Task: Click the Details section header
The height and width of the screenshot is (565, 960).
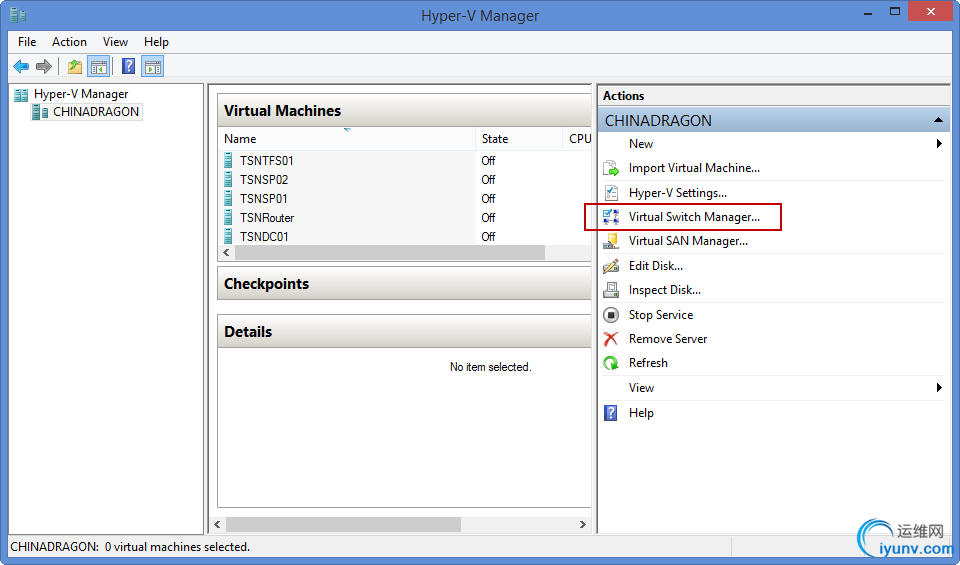Action: click(x=405, y=332)
